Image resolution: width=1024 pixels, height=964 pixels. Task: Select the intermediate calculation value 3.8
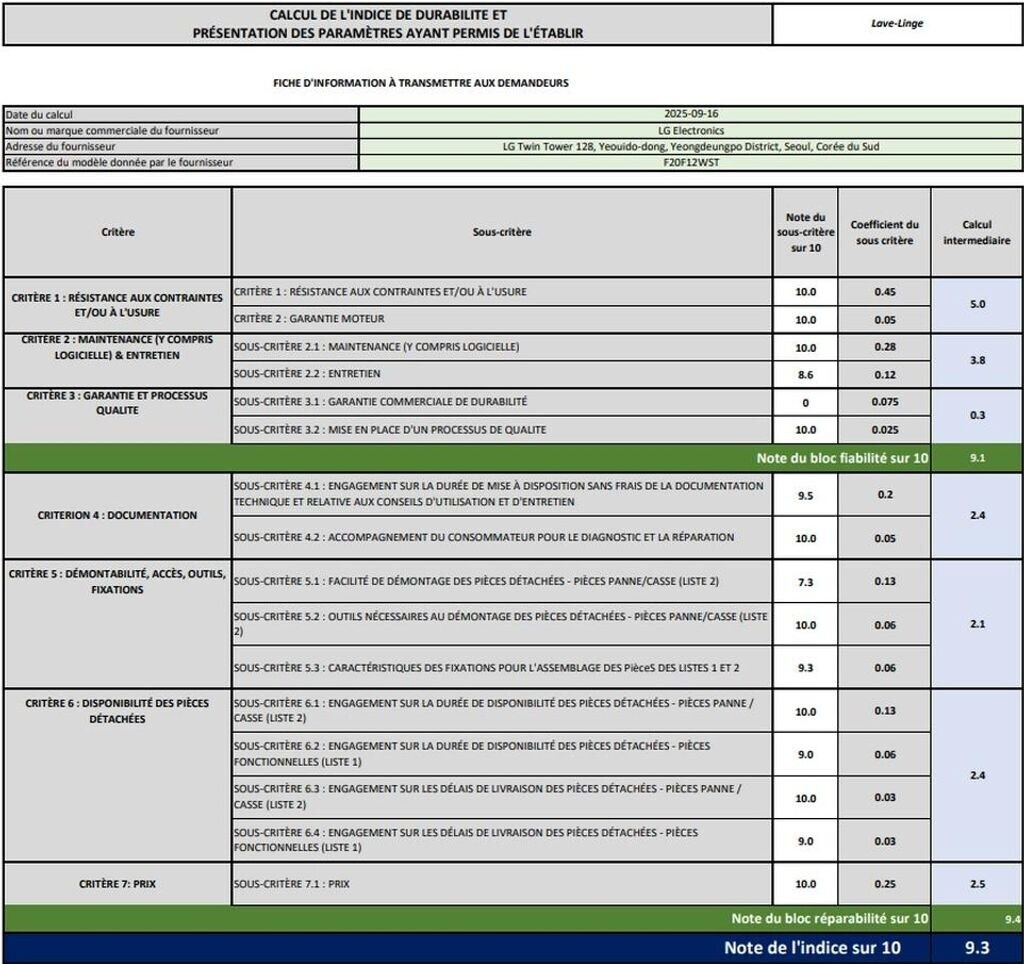coord(977,360)
